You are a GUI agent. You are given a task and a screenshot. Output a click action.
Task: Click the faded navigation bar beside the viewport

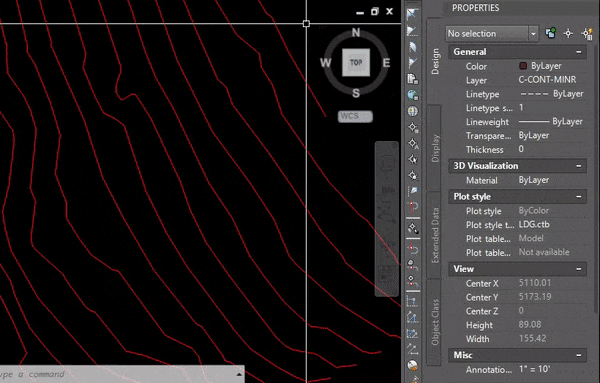pos(386,219)
